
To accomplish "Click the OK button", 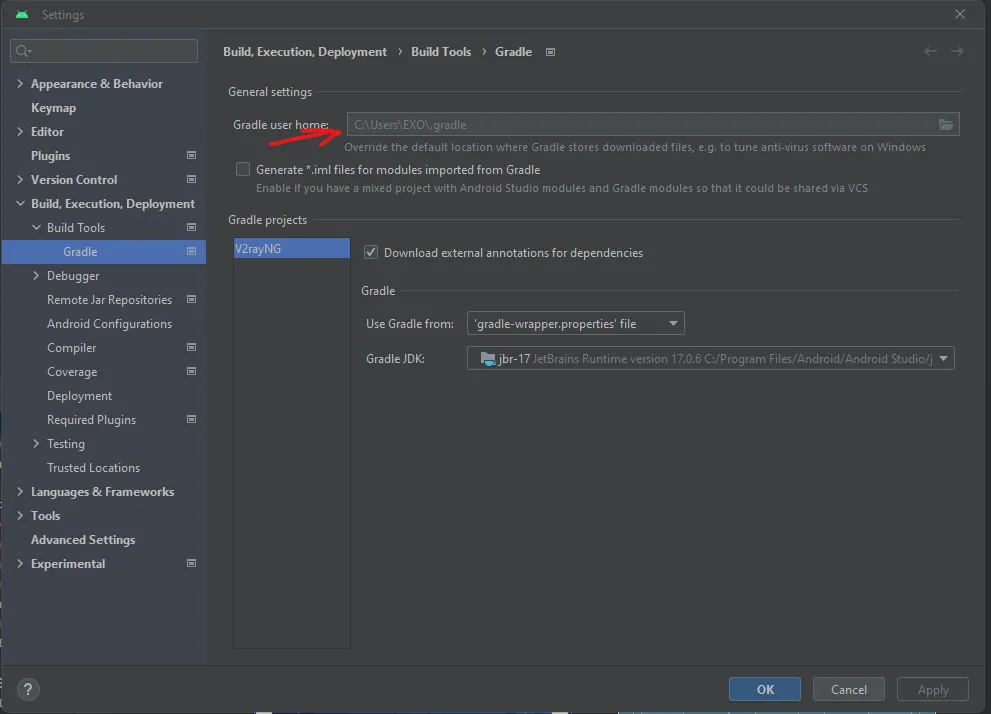I will (765, 689).
